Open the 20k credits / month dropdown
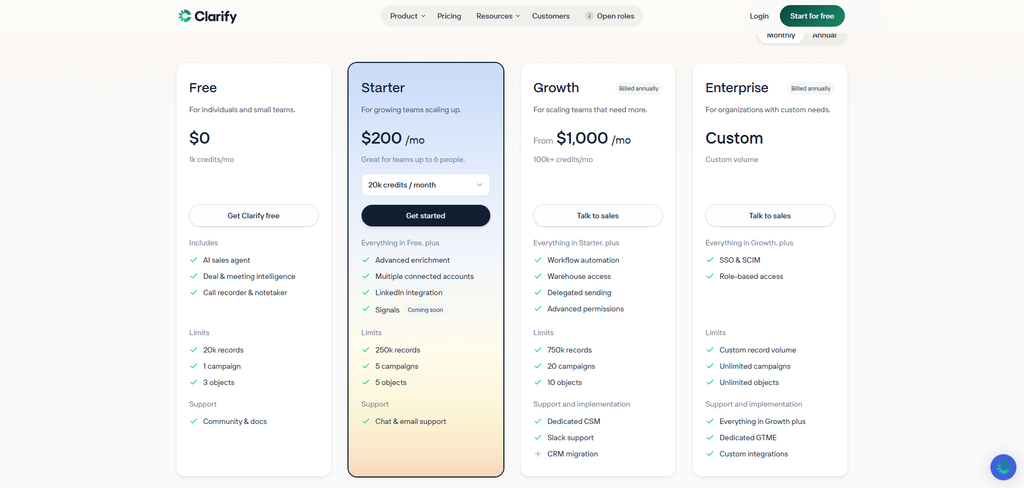The width and height of the screenshot is (1024, 488). point(426,185)
